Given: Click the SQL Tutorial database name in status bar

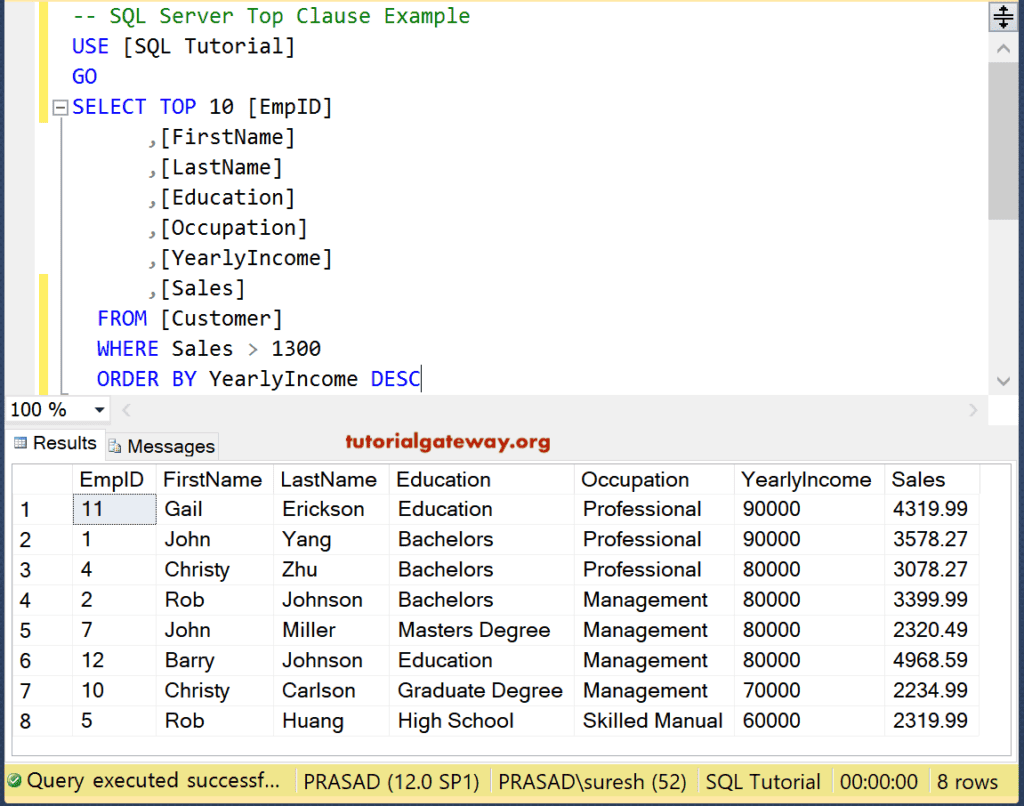Looking at the screenshot, I should tap(763, 781).
